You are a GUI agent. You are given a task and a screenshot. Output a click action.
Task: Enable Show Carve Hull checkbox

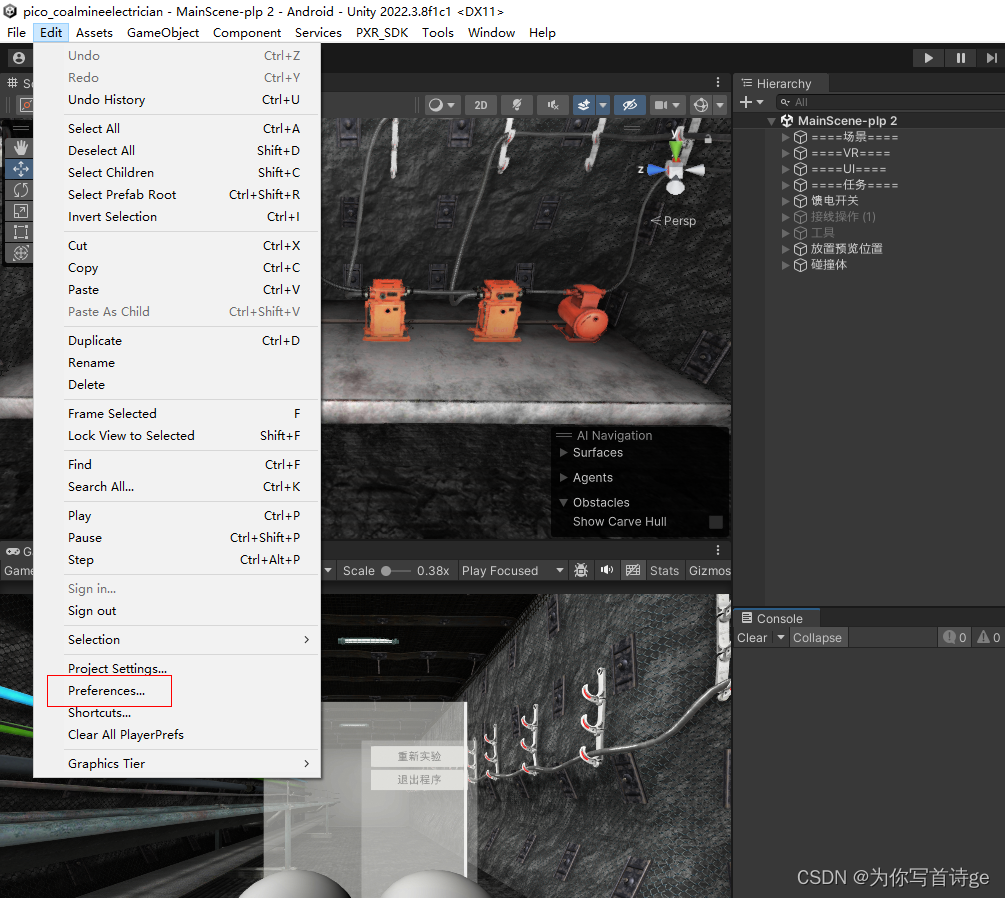[716, 522]
